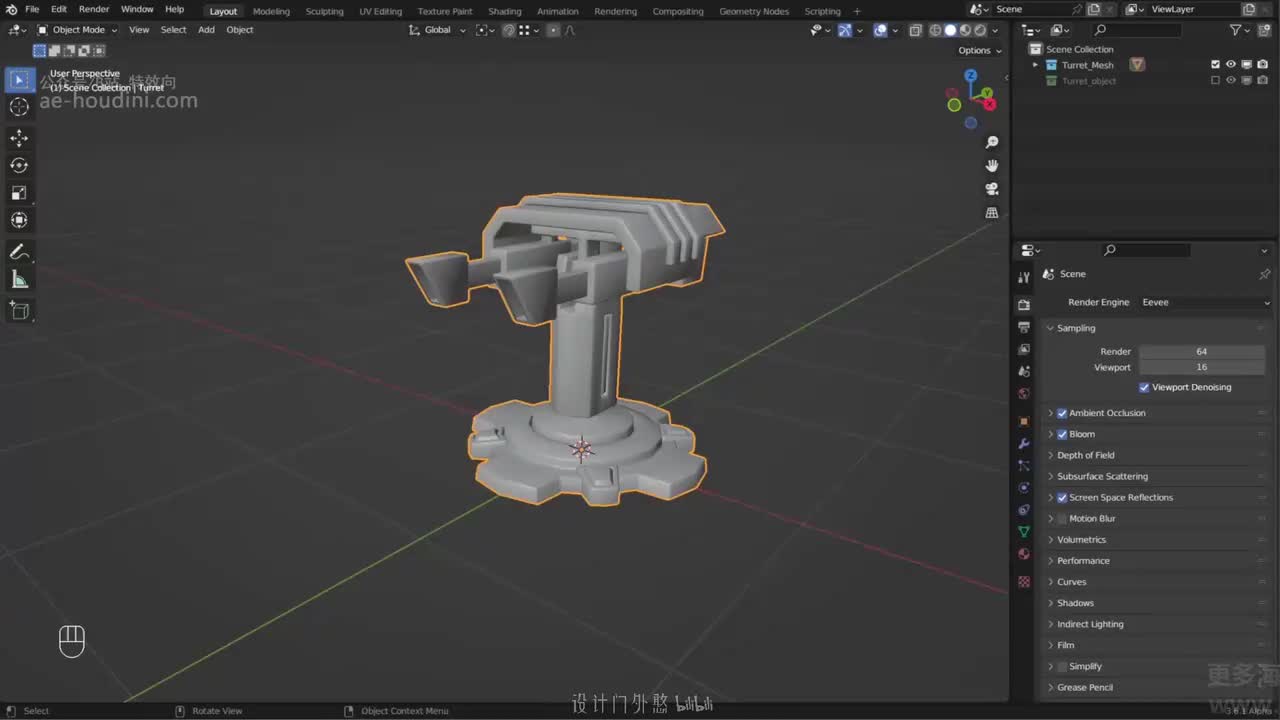
Task: Adjust the Render samples value field
Action: tap(1202, 352)
